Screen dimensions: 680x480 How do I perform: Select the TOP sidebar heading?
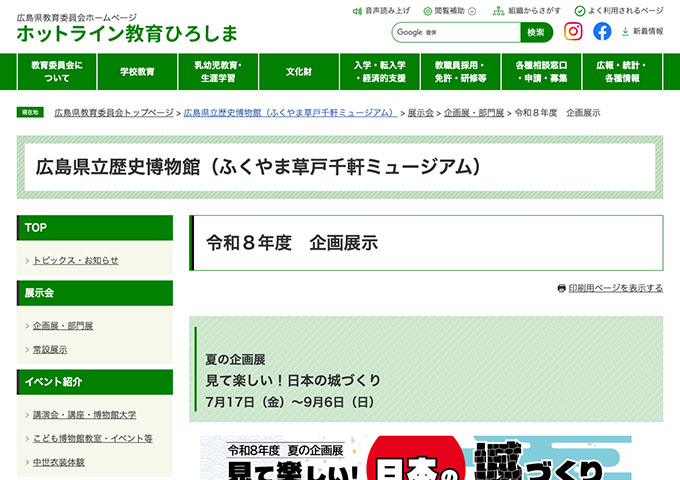pyautogui.click(x=95, y=228)
